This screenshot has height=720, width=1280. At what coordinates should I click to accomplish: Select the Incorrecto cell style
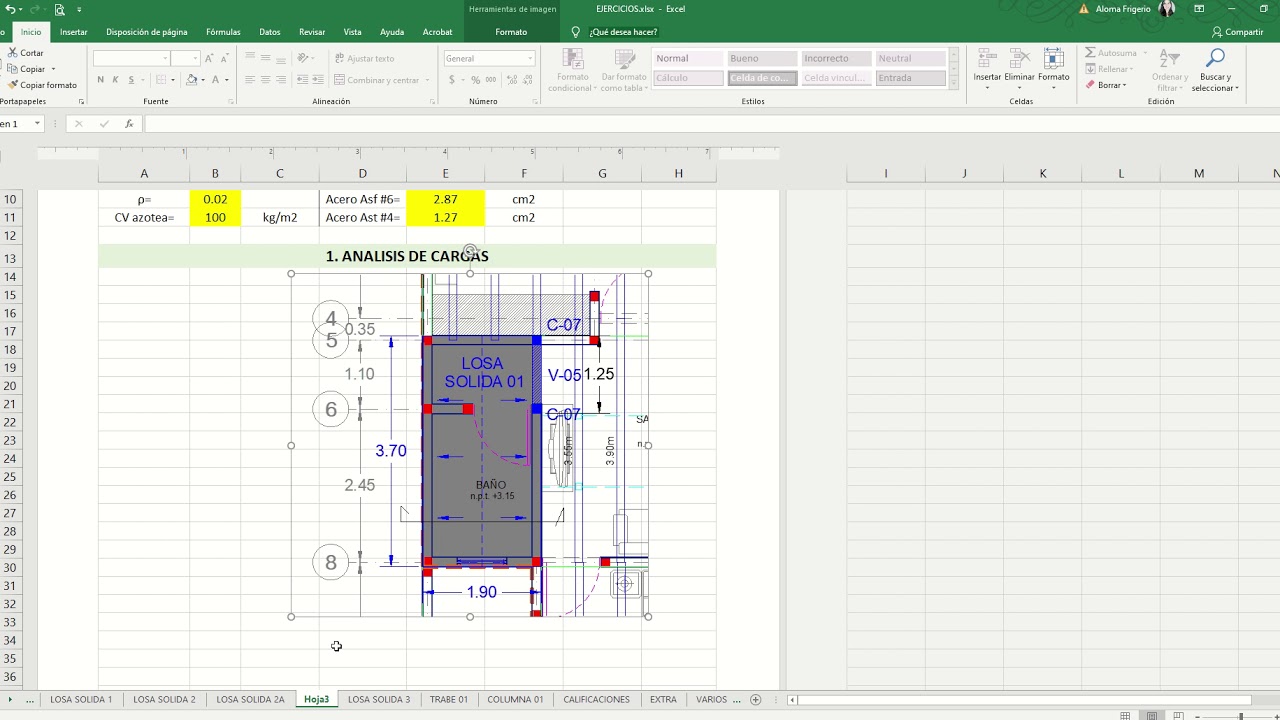(835, 59)
